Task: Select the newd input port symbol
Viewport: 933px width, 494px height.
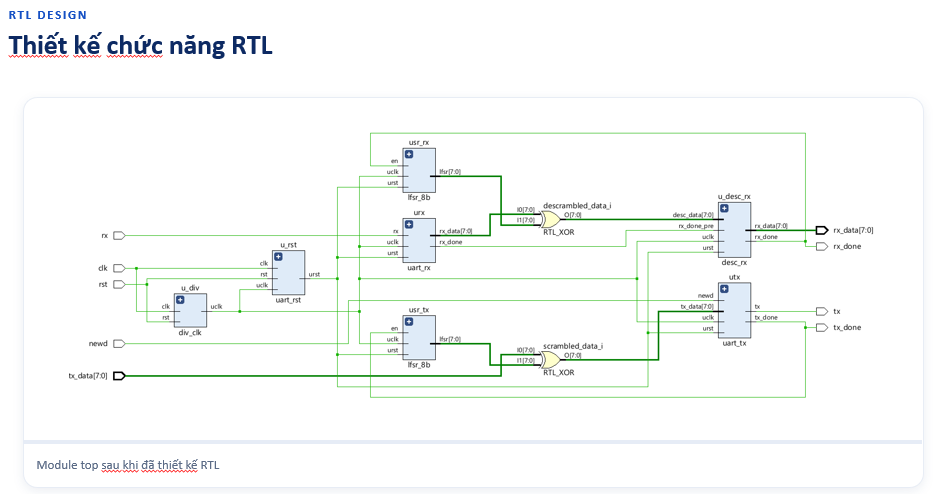Action: click(119, 343)
